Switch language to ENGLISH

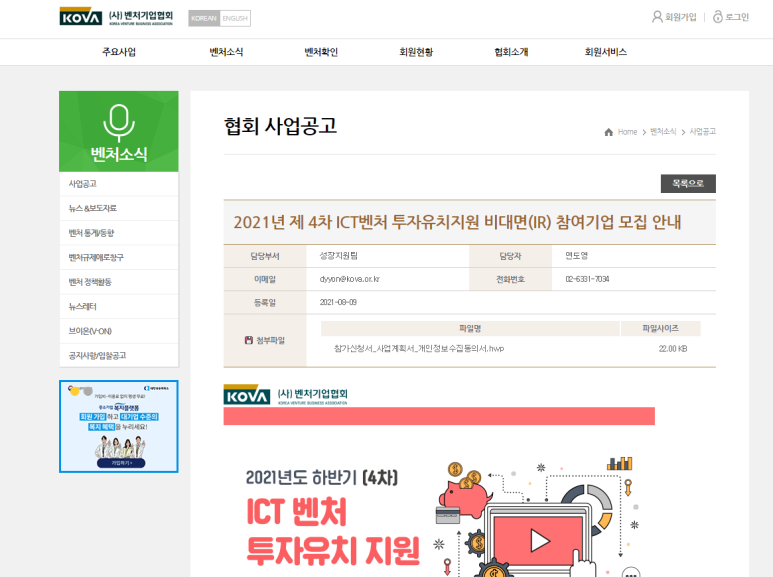coord(235,18)
